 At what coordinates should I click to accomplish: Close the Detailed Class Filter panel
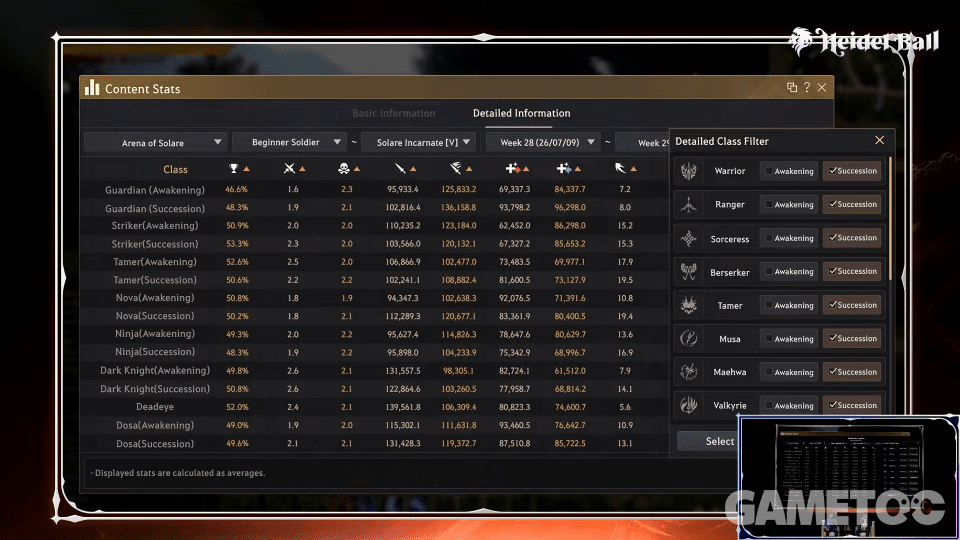880,140
